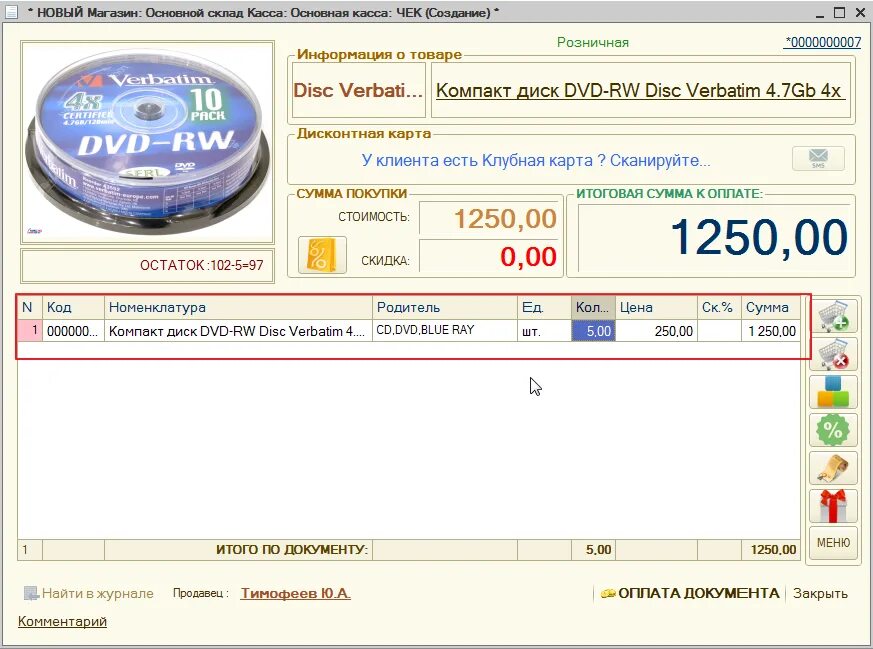This screenshot has height=649, width=873.
Task: Click the Сумма column header
Action: coord(771,307)
